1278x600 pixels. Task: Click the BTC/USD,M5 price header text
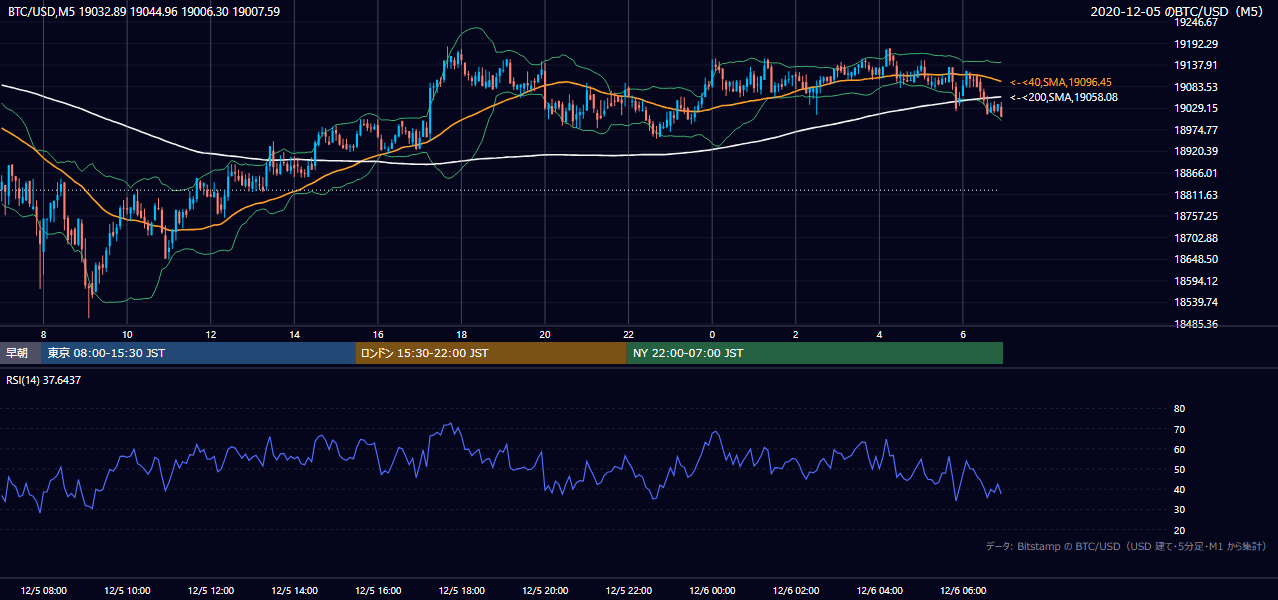pos(144,11)
